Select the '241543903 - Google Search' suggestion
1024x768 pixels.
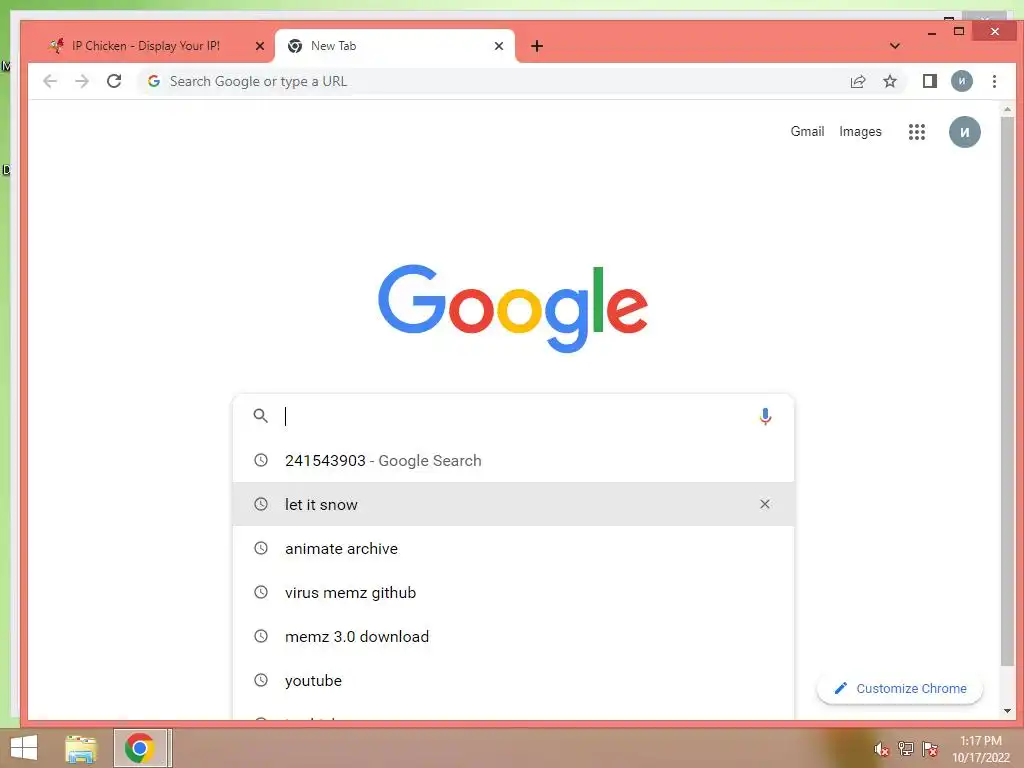point(513,460)
